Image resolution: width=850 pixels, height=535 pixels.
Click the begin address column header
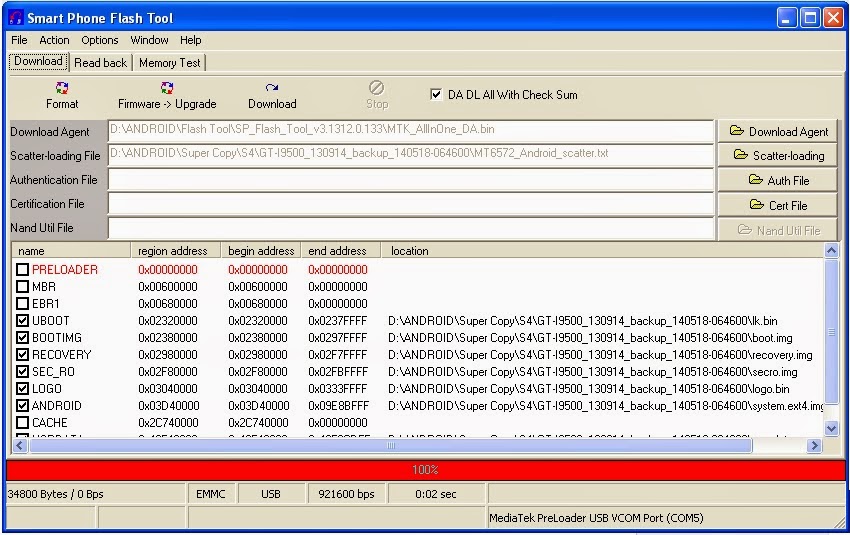(x=261, y=251)
